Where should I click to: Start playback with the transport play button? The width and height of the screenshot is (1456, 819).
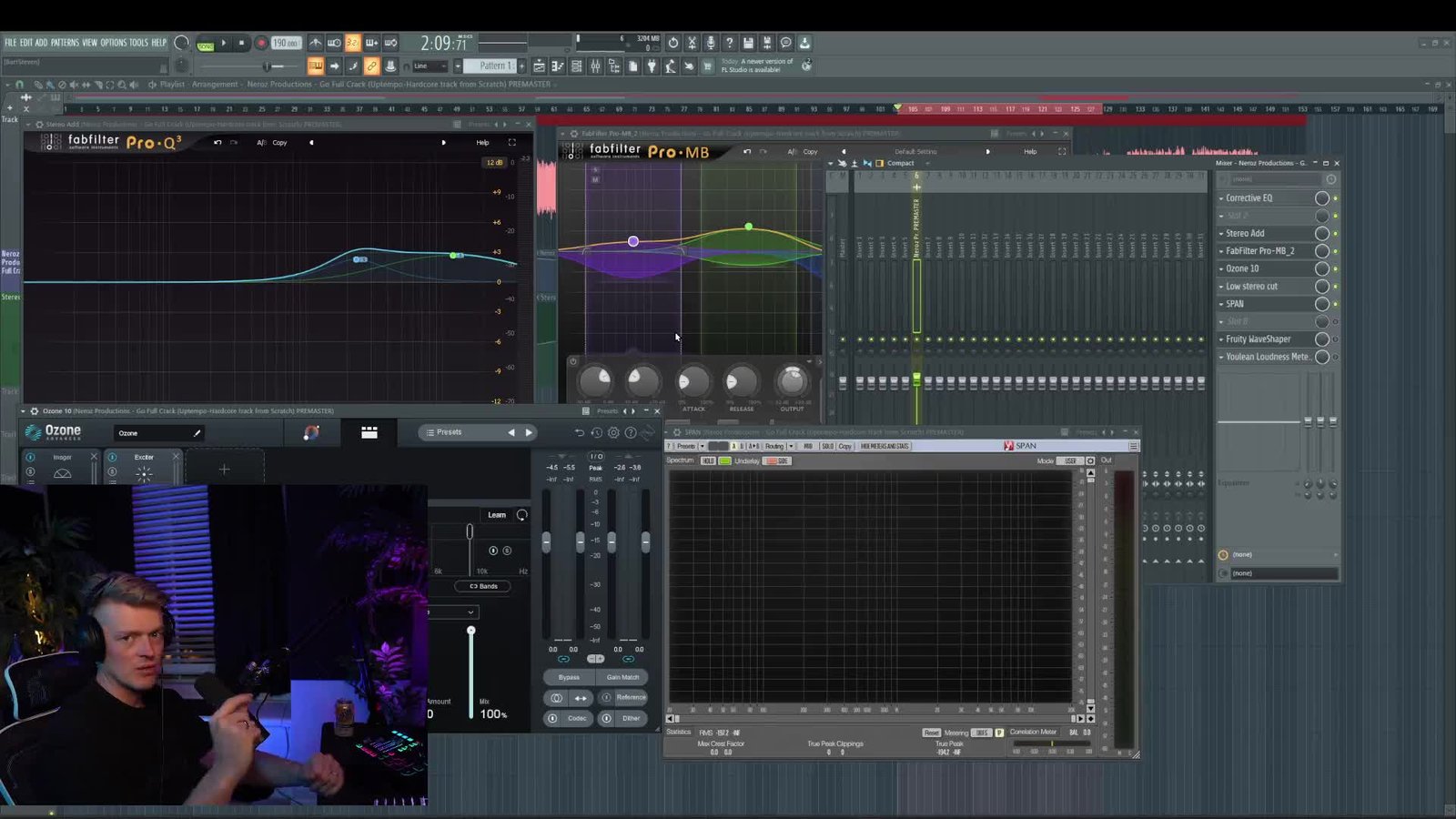(223, 43)
